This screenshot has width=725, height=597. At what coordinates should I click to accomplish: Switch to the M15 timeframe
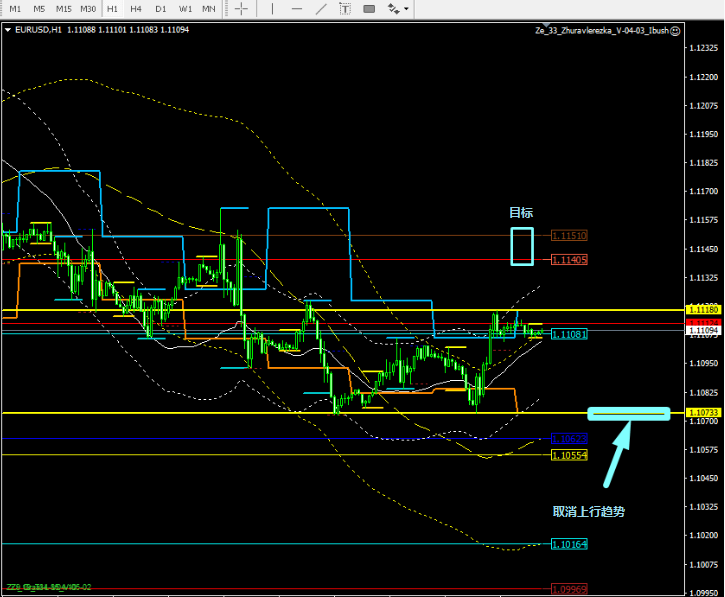pos(63,9)
